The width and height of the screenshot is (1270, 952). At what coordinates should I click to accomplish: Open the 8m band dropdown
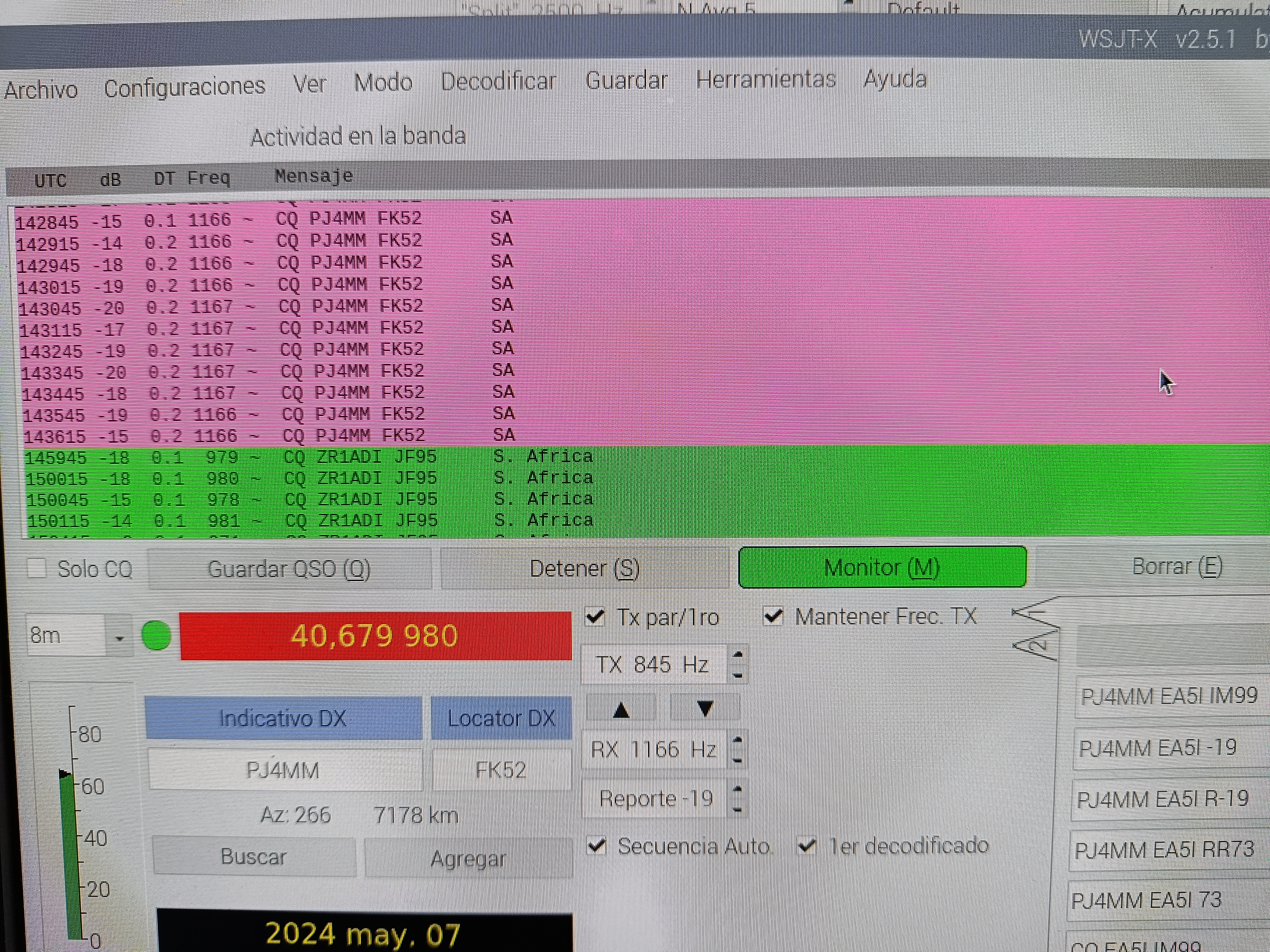pos(119,637)
